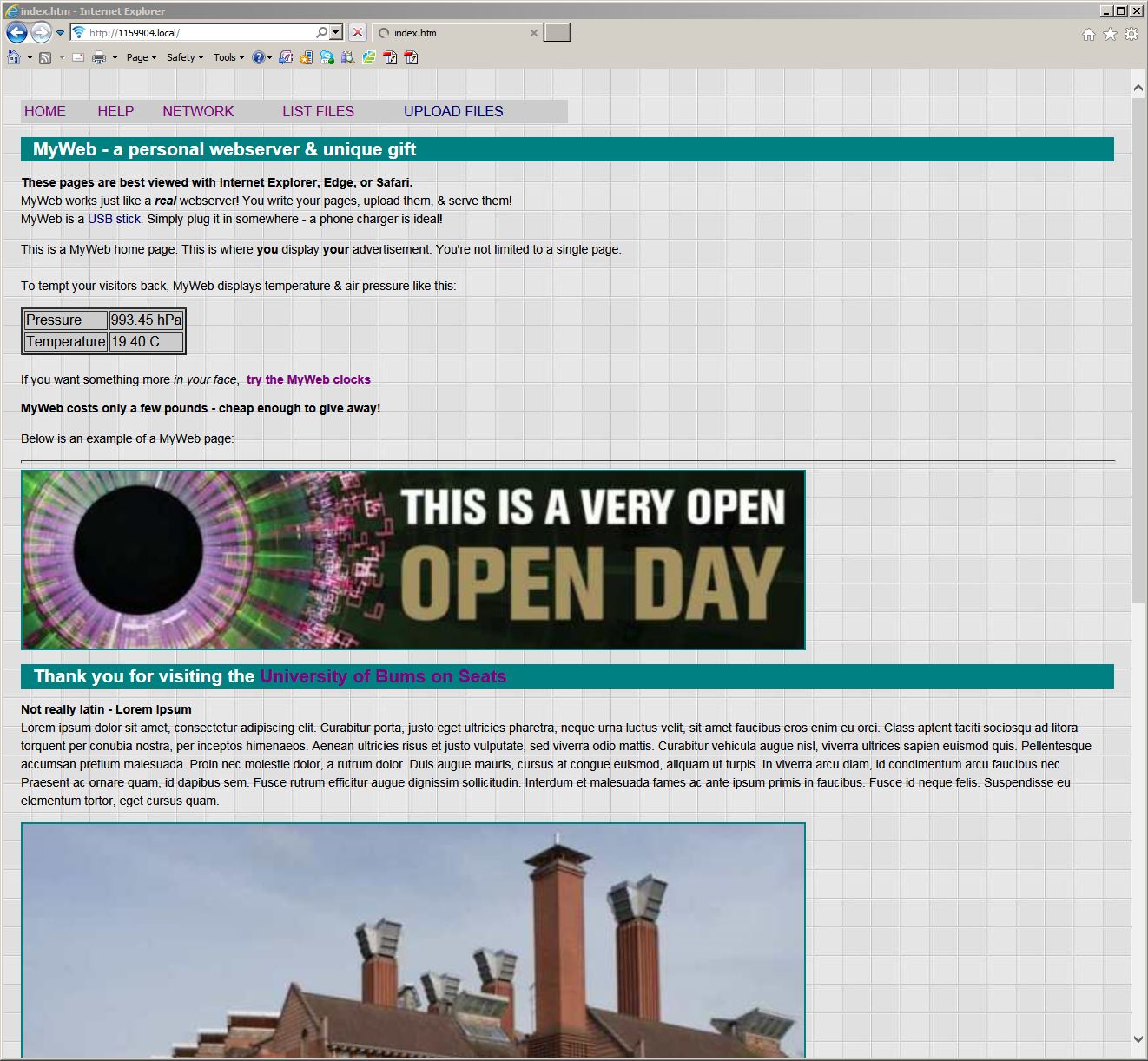Screen dimensions: 1148x1061
Task: Select LIST FILES in the site menu
Action: (318, 111)
